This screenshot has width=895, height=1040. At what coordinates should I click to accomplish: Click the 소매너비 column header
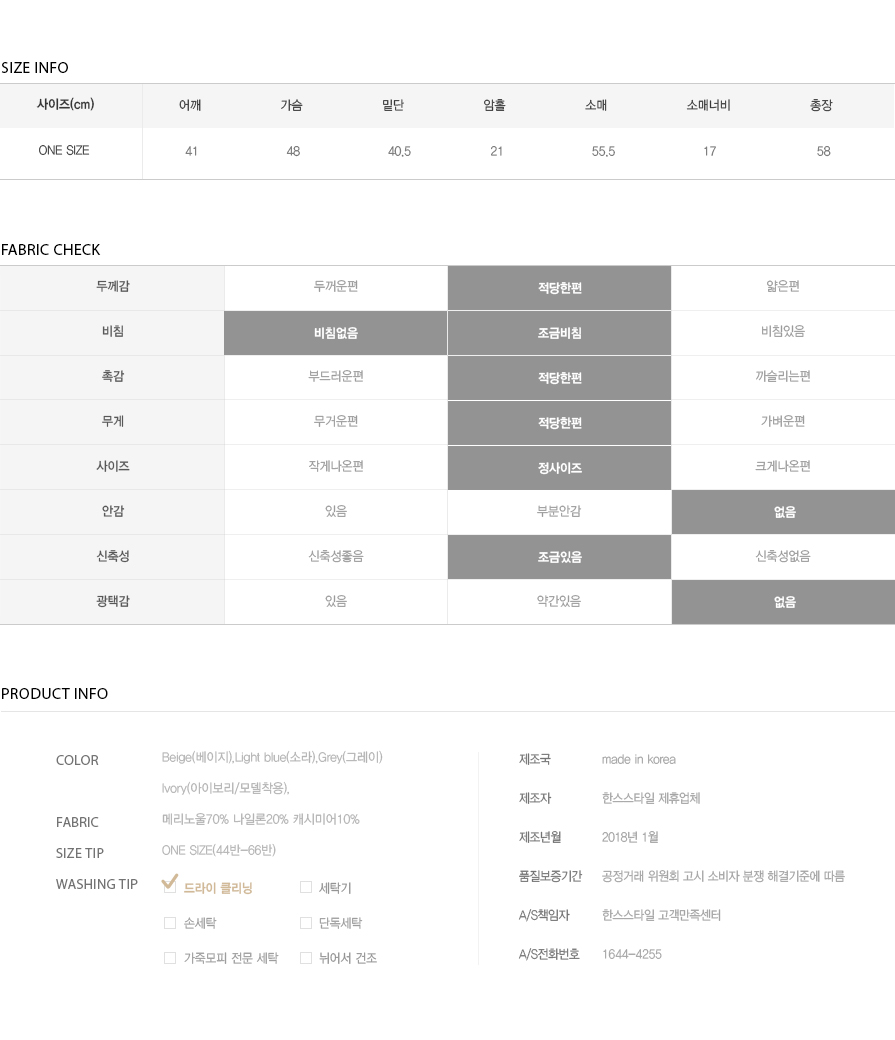pyautogui.click(x=709, y=105)
